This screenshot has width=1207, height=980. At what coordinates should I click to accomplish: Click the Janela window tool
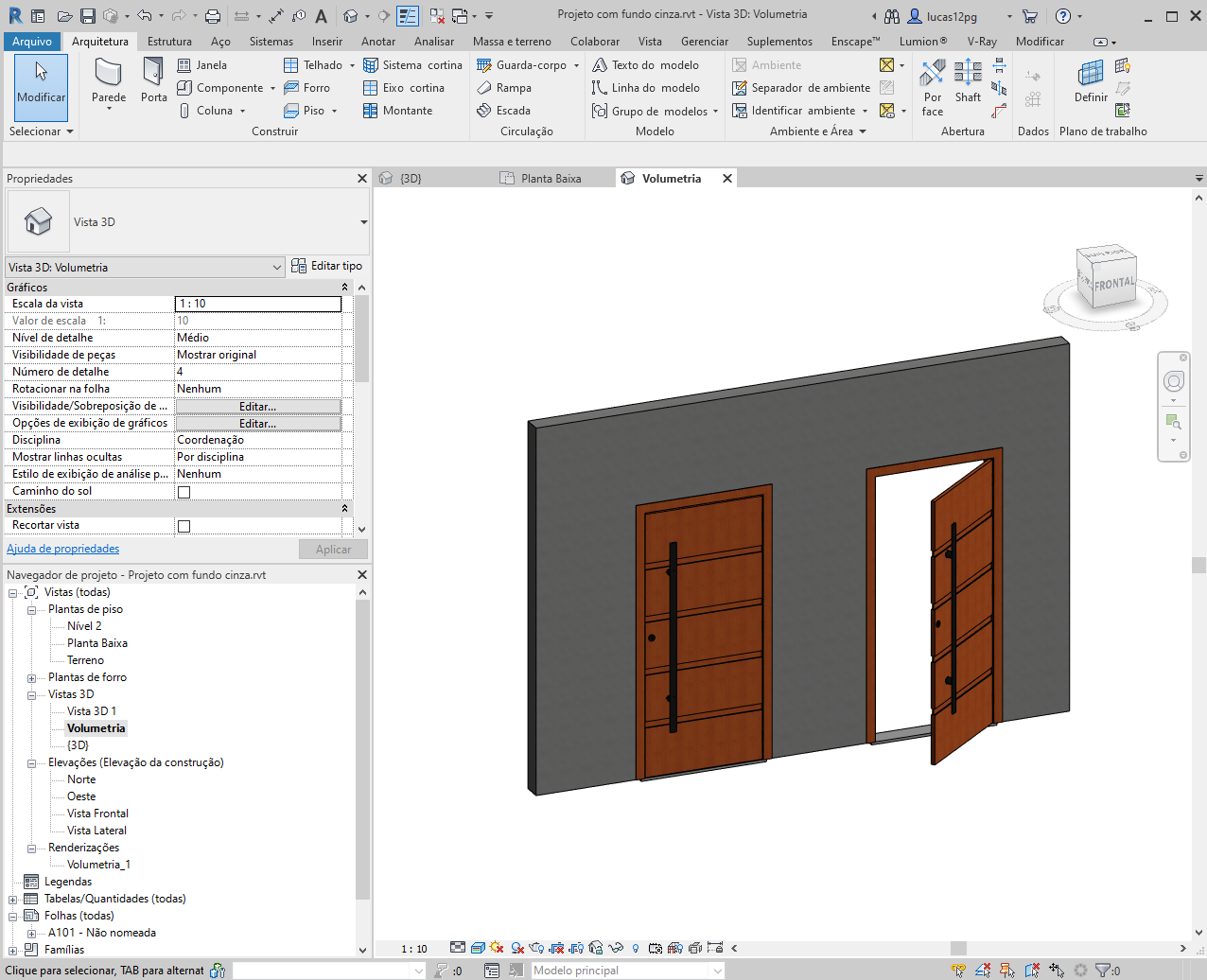[202, 65]
